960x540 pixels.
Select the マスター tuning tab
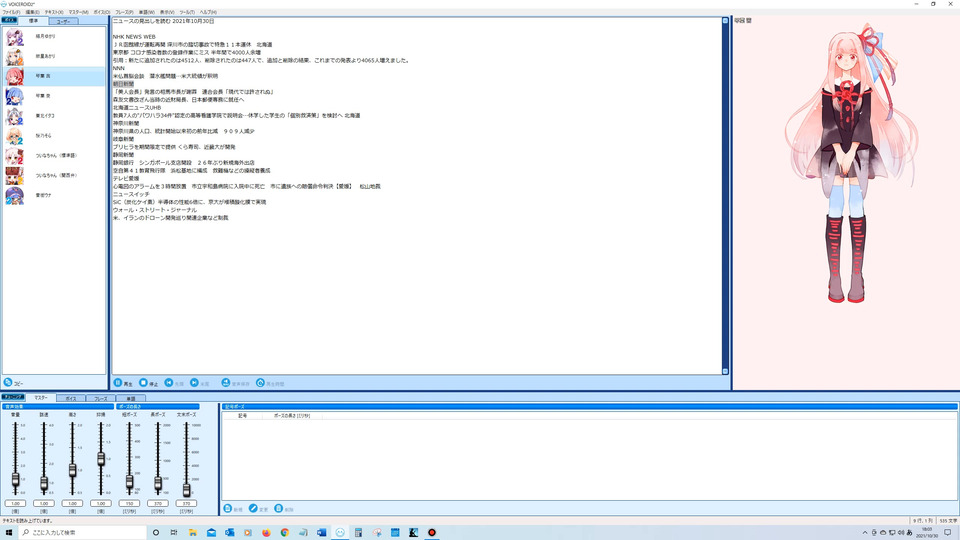[x=40, y=398]
